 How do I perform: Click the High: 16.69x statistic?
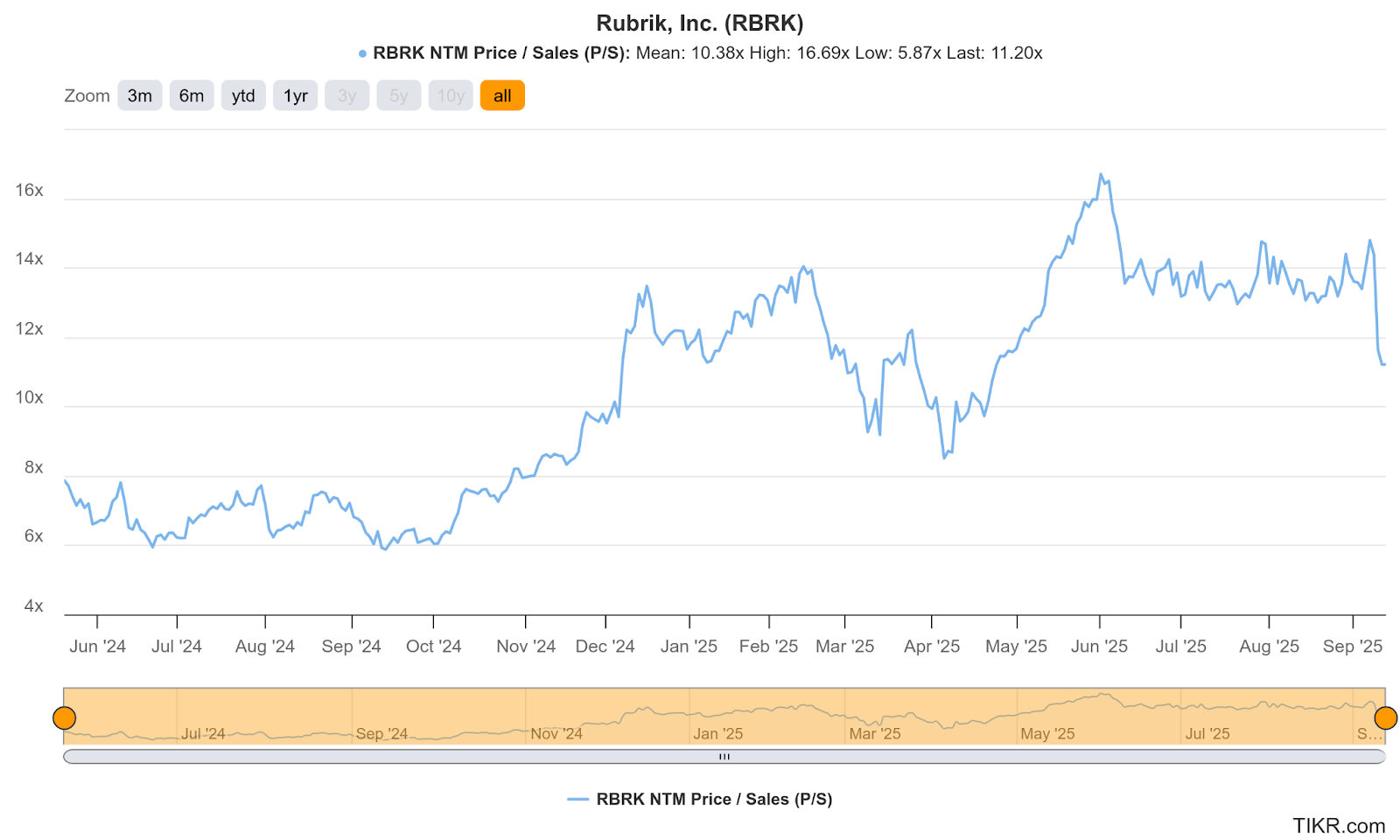click(799, 52)
